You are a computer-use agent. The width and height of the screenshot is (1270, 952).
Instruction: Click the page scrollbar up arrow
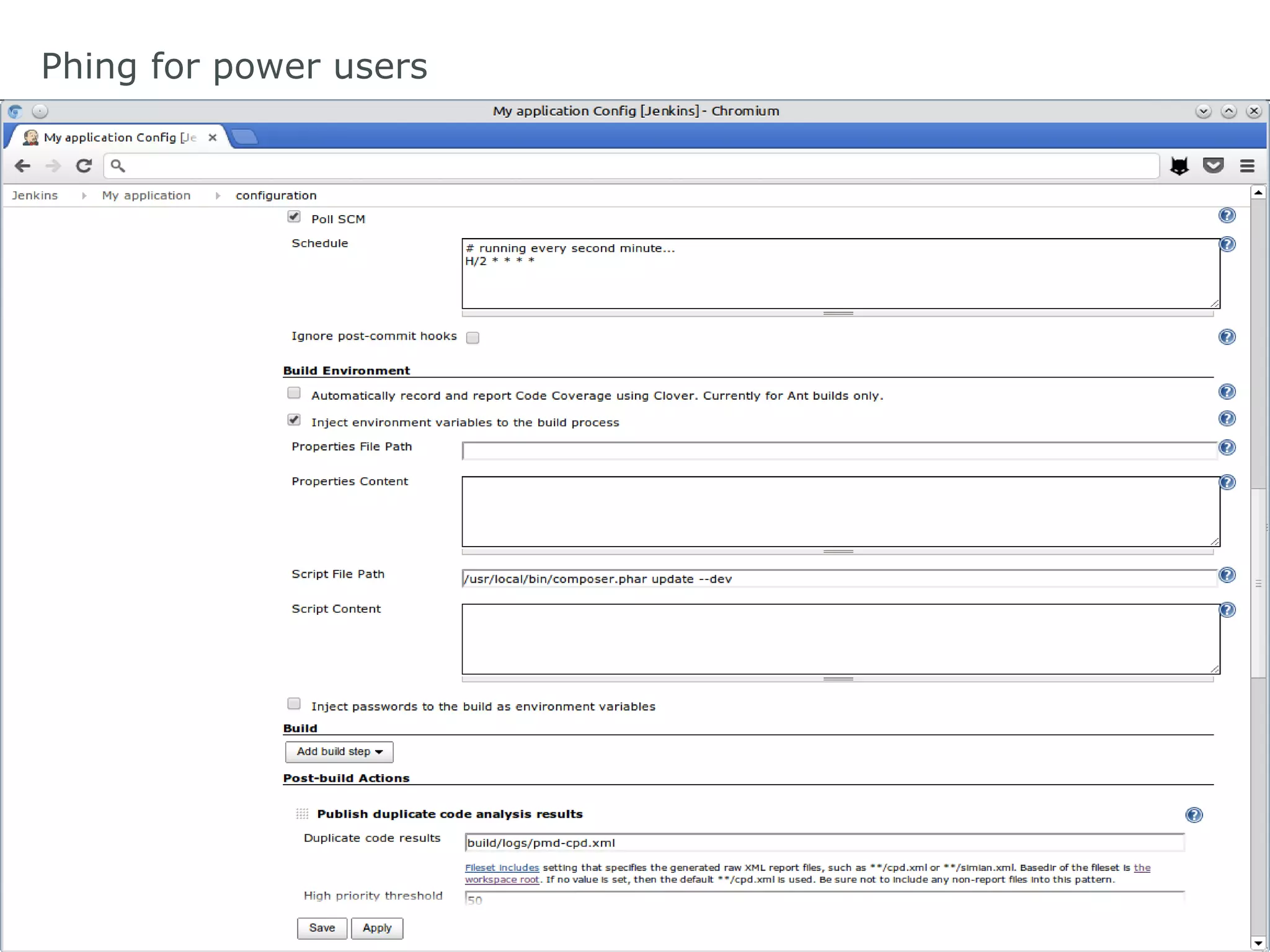coord(1258,193)
